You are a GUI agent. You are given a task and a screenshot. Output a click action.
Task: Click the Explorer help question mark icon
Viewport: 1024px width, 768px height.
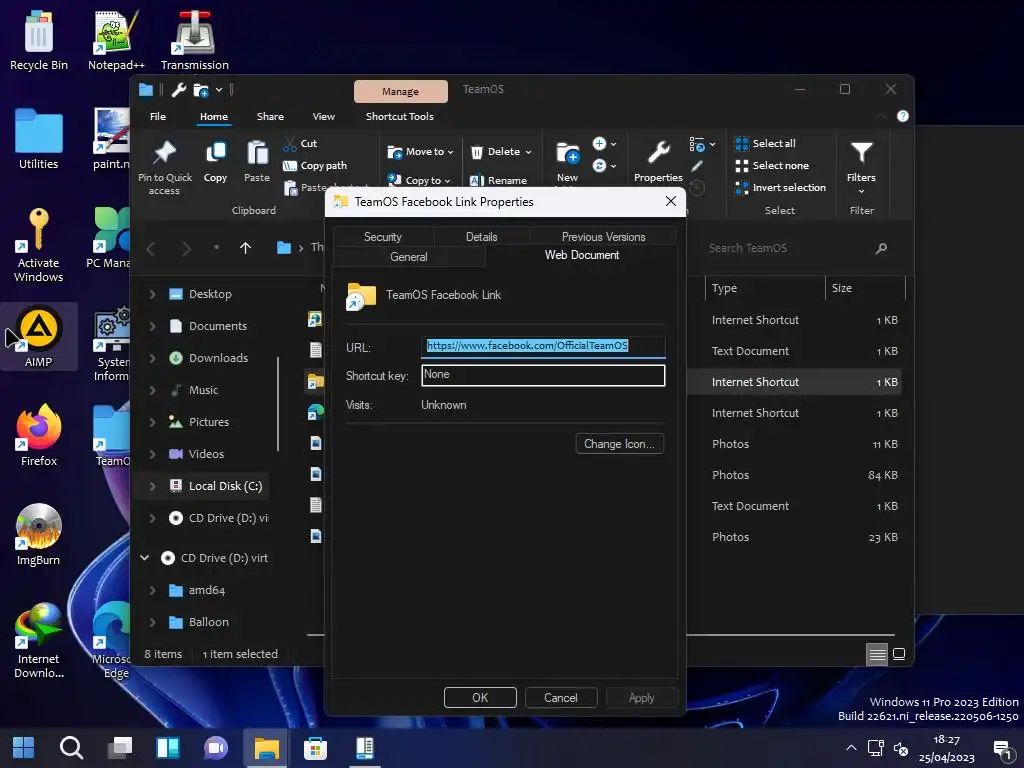click(903, 116)
